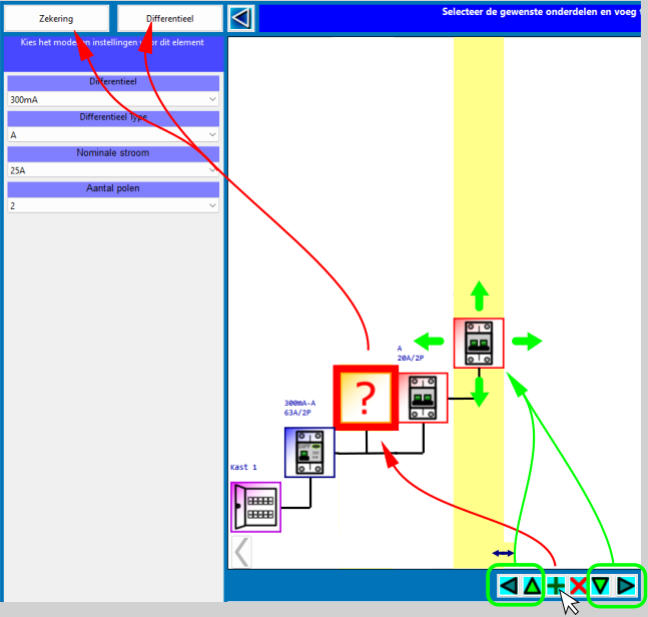The height and width of the screenshot is (617, 648).
Task: Click the move right triangle button
Action: [x=626, y=586]
